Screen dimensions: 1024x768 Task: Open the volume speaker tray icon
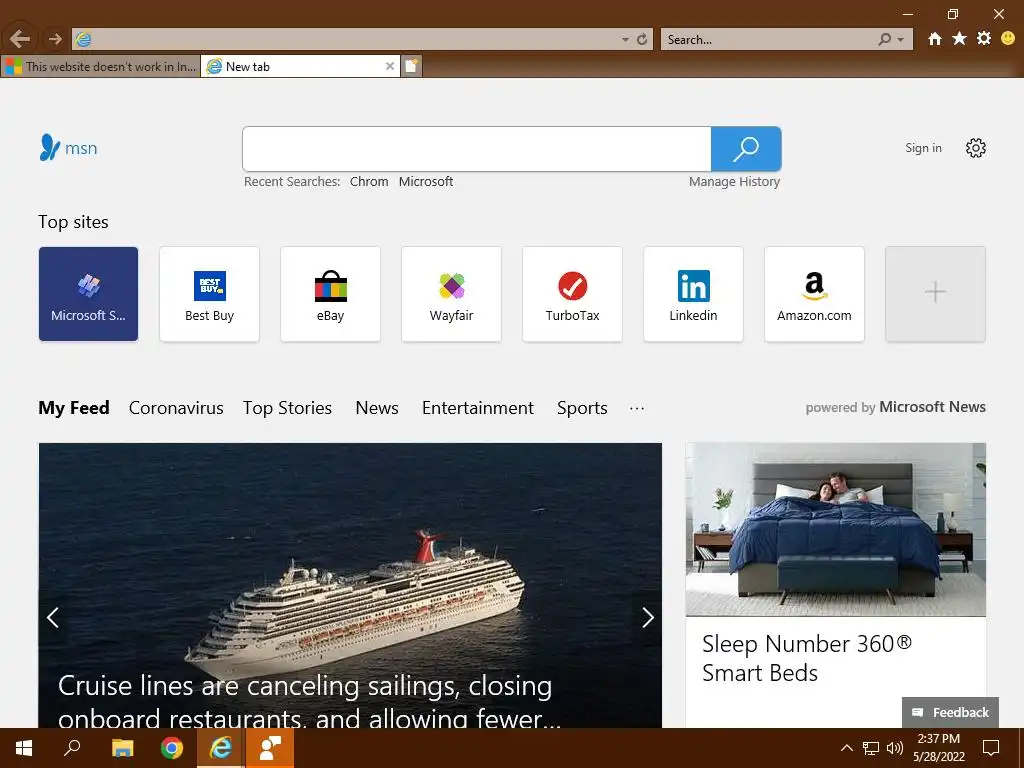[x=895, y=748]
